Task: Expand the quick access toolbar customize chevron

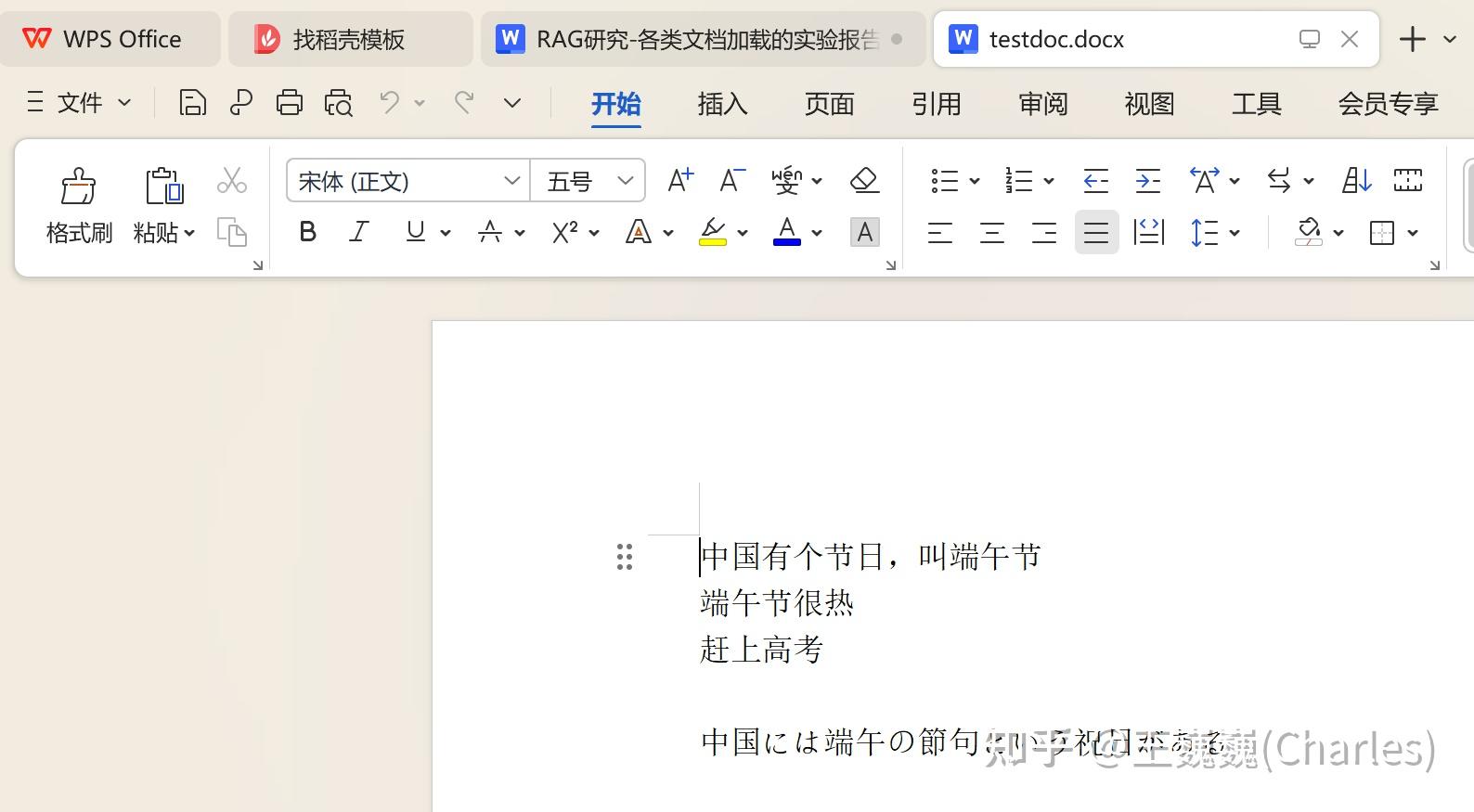Action: pos(512,102)
